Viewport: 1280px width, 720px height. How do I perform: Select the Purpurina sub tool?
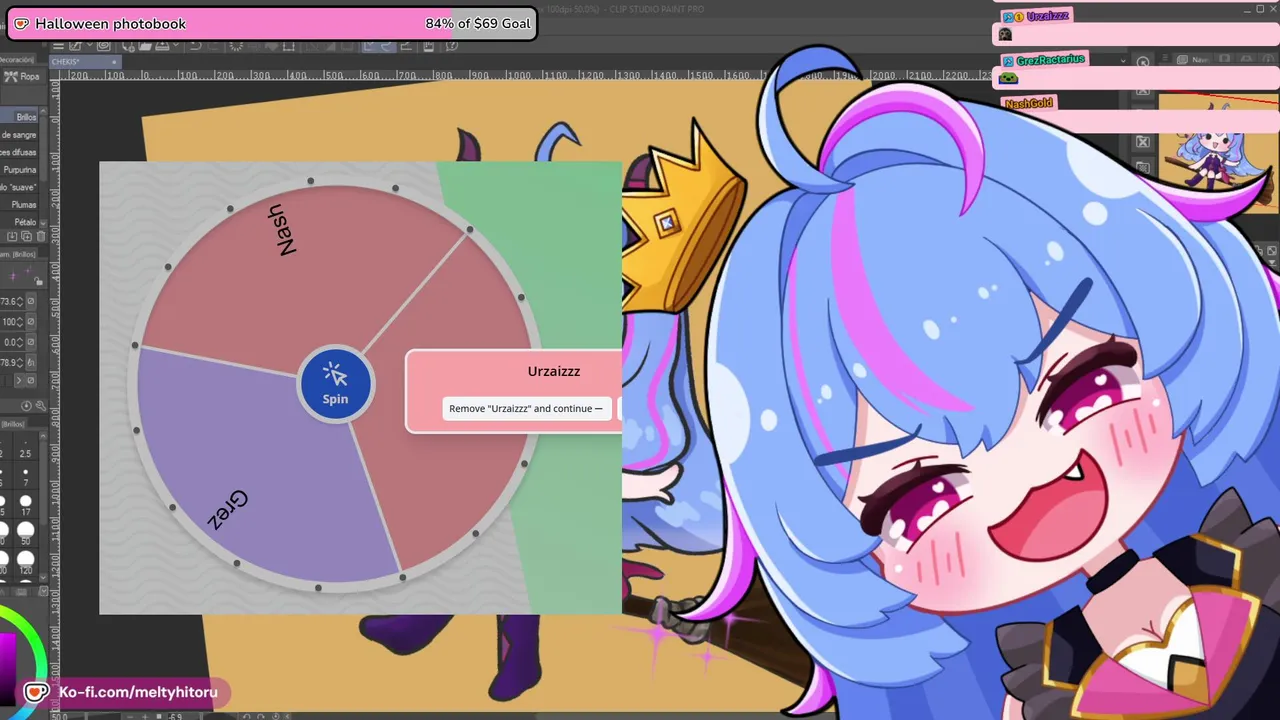(x=20, y=170)
